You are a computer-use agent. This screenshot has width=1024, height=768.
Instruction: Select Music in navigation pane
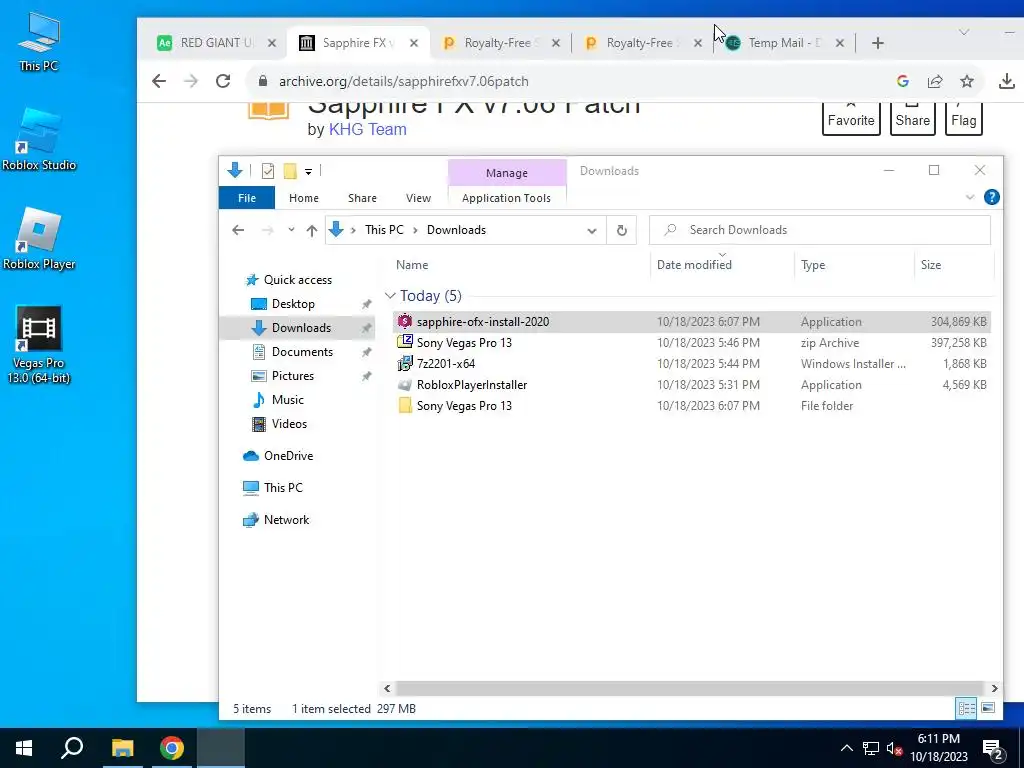pyautogui.click(x=287, y=400)
